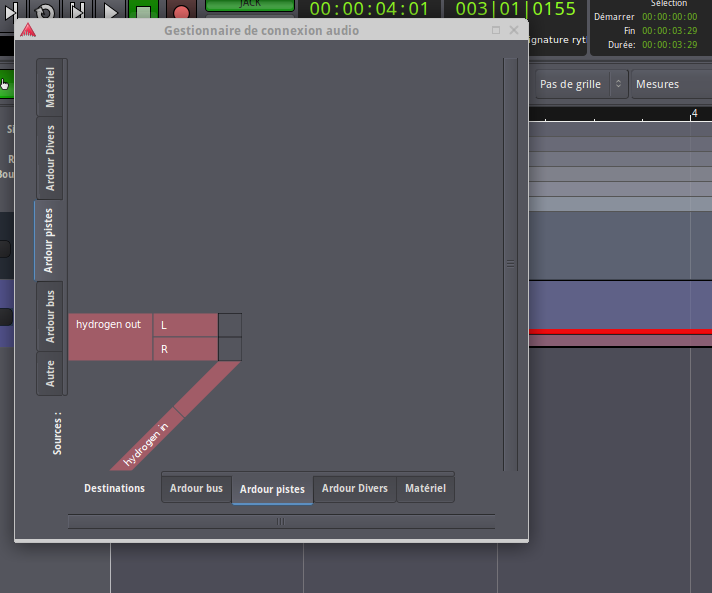Toggle connection cell for hydrogen out L
Image resolution: width=712 pixels, height=593 pixels.
[230, 325]
